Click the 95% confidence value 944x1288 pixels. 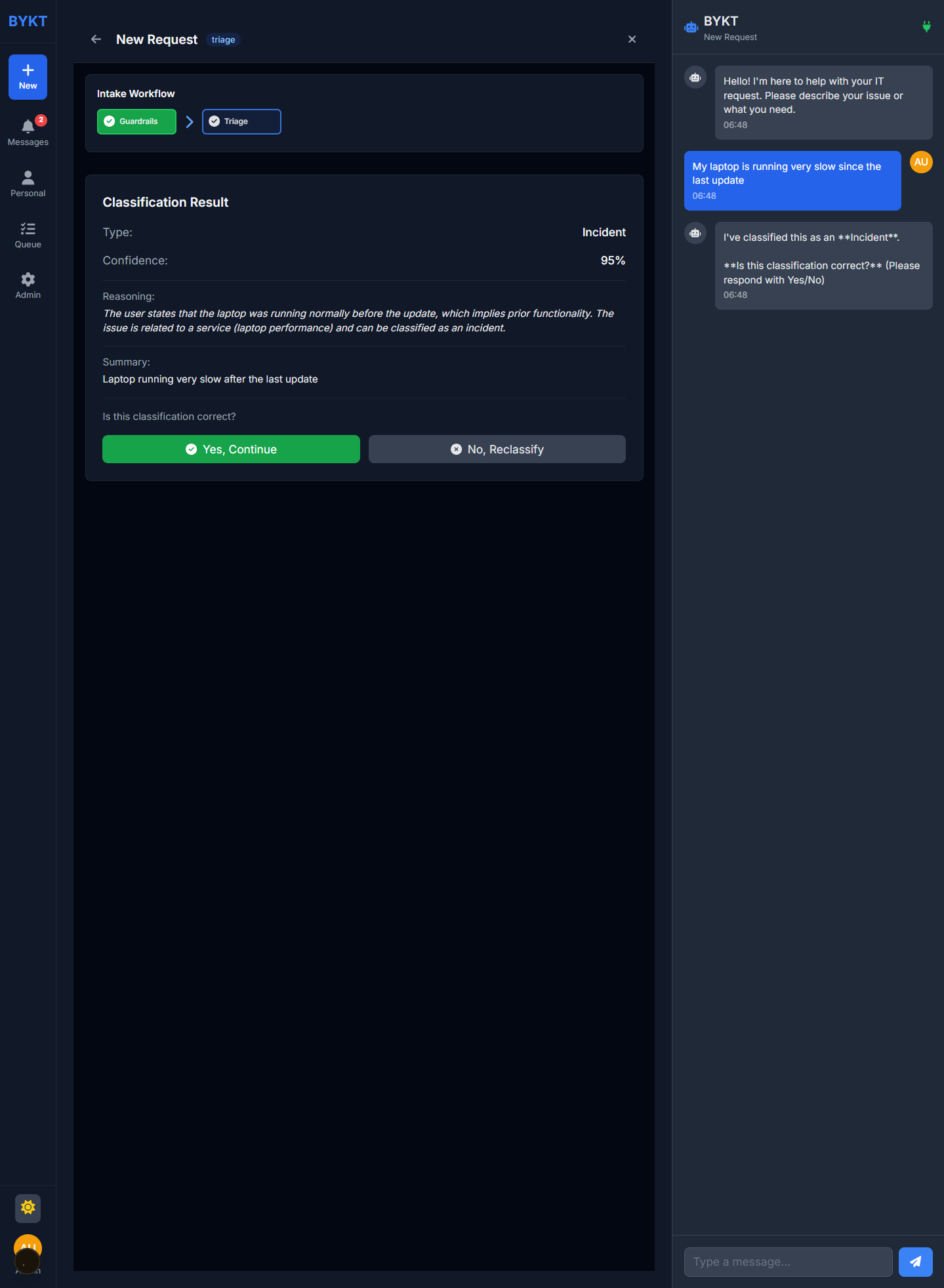[x=613, y=260]
